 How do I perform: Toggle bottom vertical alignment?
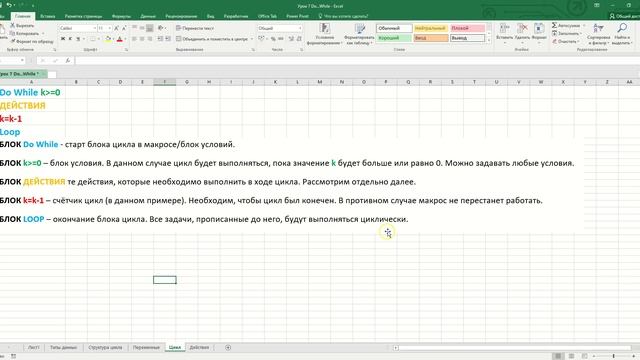click(150, 28)
